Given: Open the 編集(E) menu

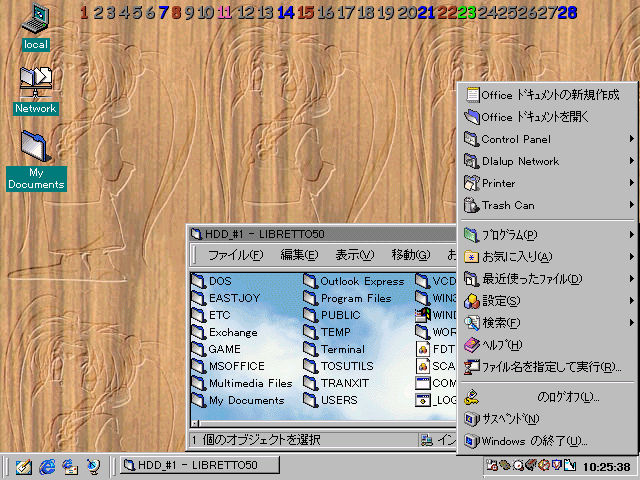Looking at the screenshot, I should pyautogui.click(x=299, y=255).
